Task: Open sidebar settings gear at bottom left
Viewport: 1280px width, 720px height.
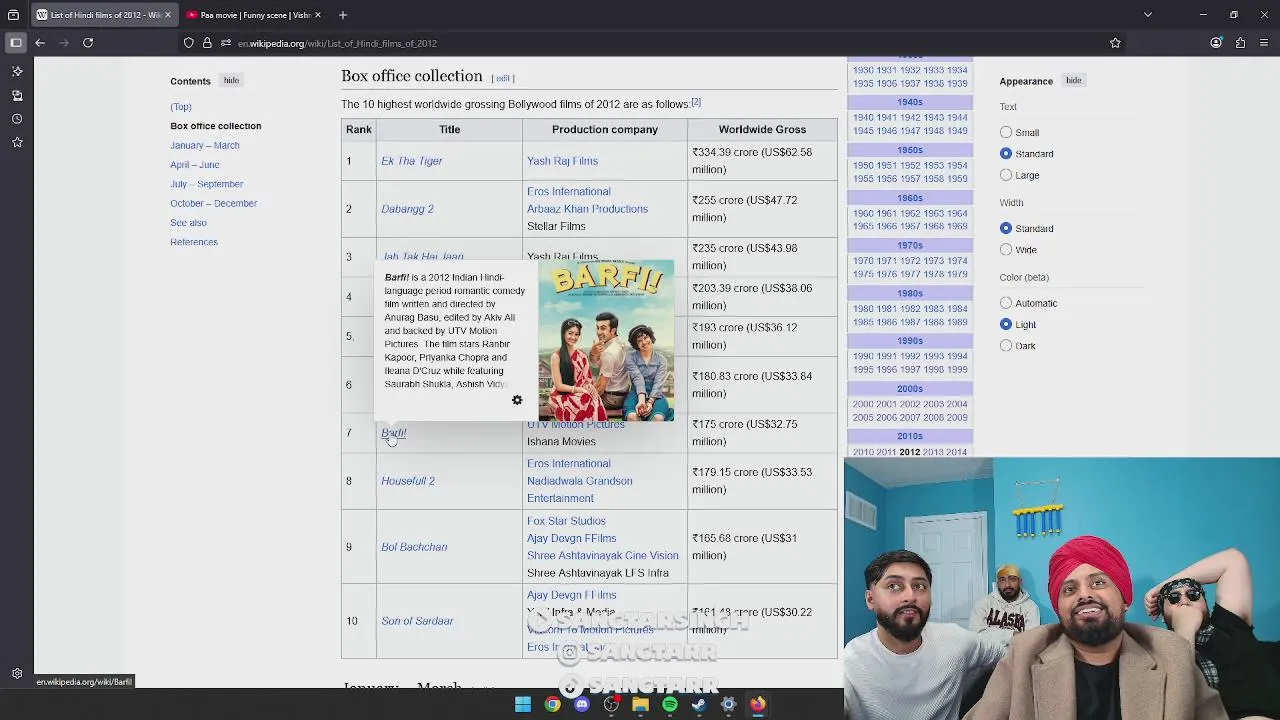Action: 17,674
